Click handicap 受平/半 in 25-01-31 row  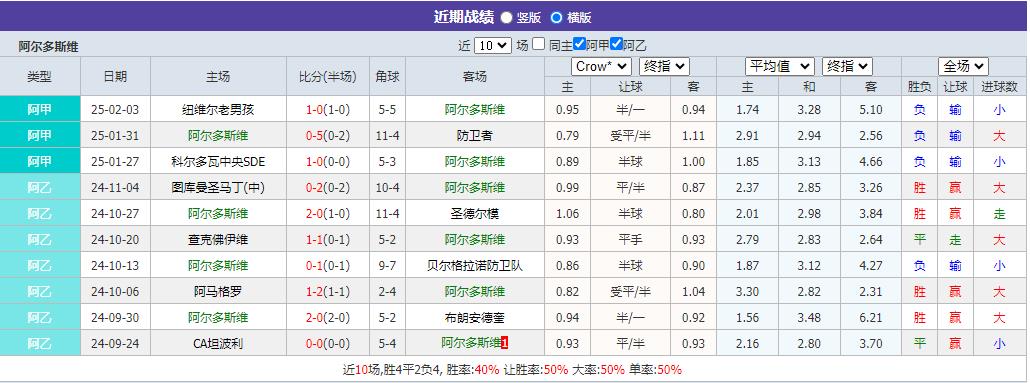pos(631,136)
